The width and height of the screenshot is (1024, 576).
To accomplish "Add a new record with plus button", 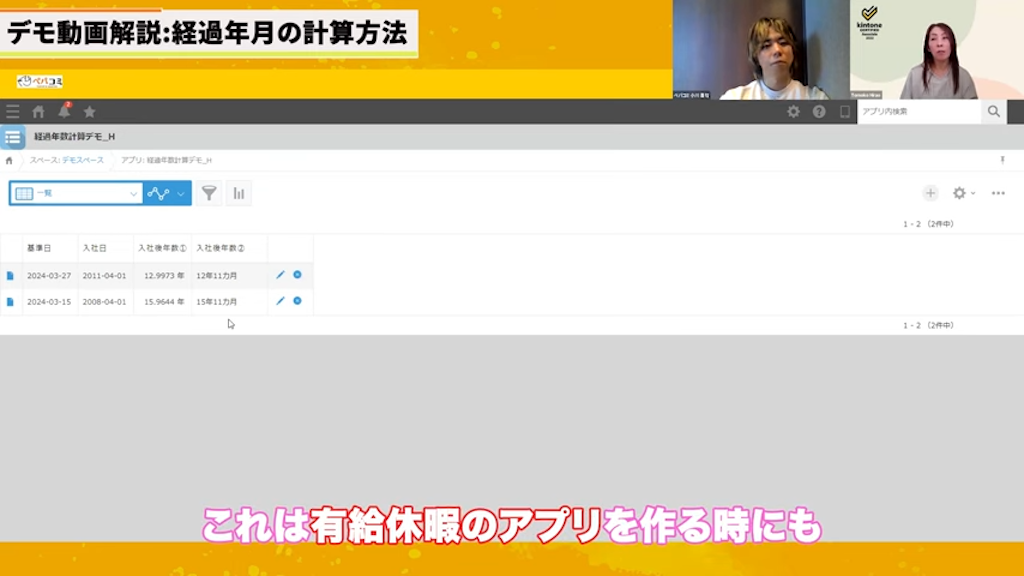I will click(930, 193).
